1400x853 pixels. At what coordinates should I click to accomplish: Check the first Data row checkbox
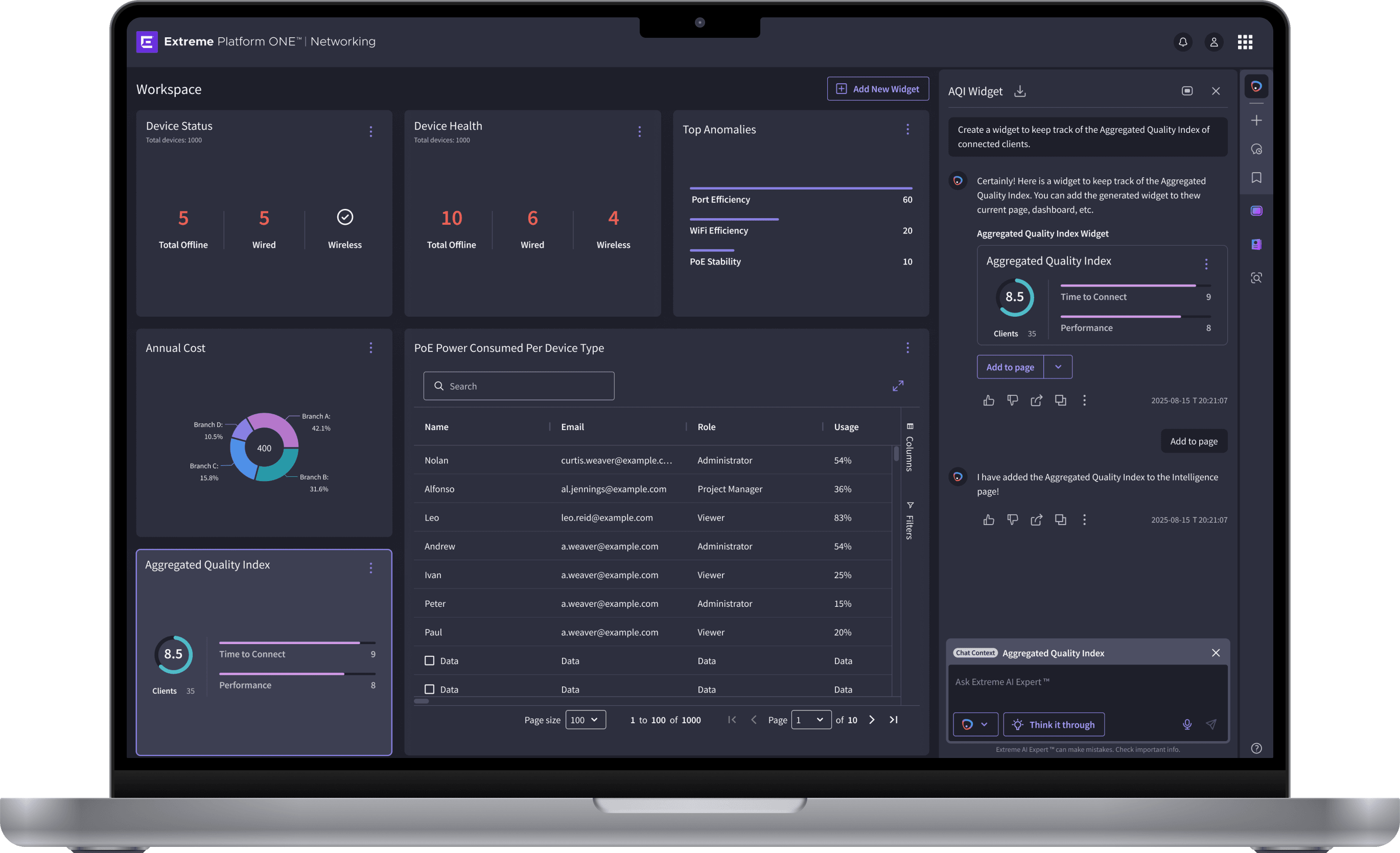click(430, 660)
